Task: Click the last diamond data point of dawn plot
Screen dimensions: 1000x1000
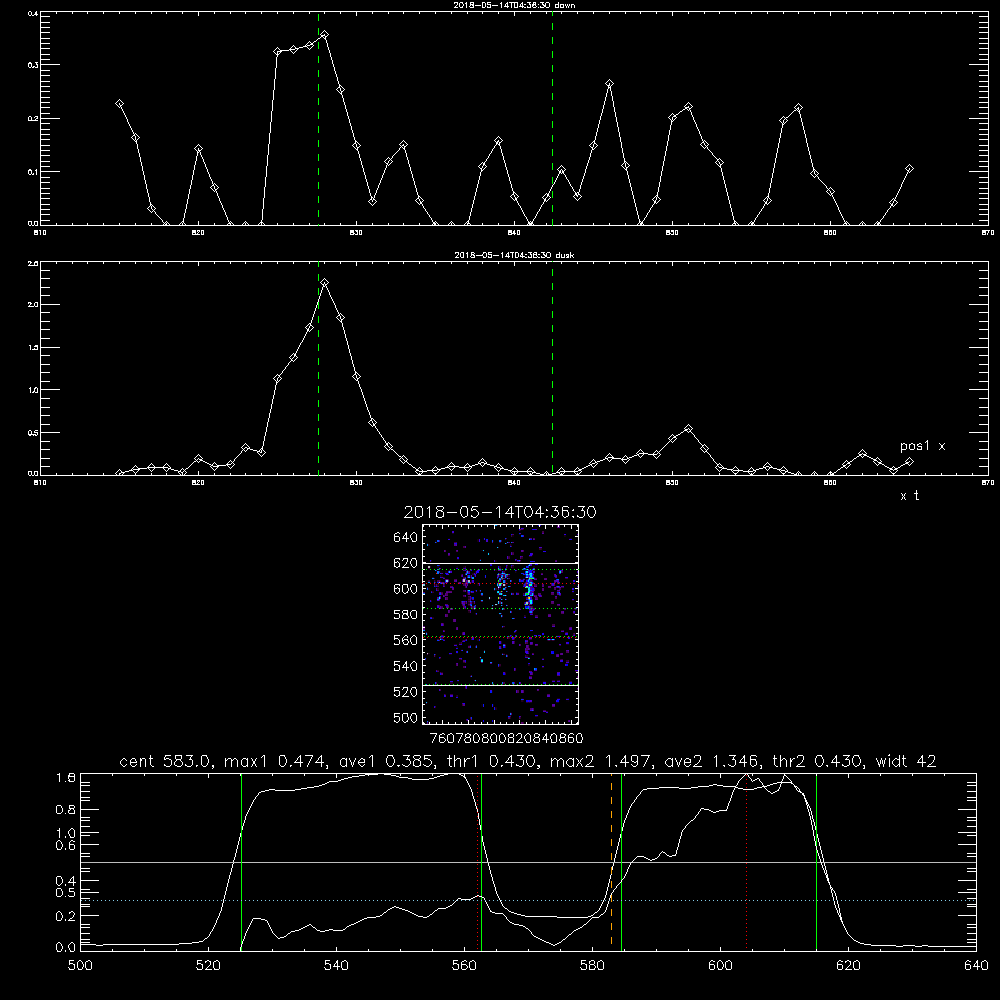Action: pos(909,169)
